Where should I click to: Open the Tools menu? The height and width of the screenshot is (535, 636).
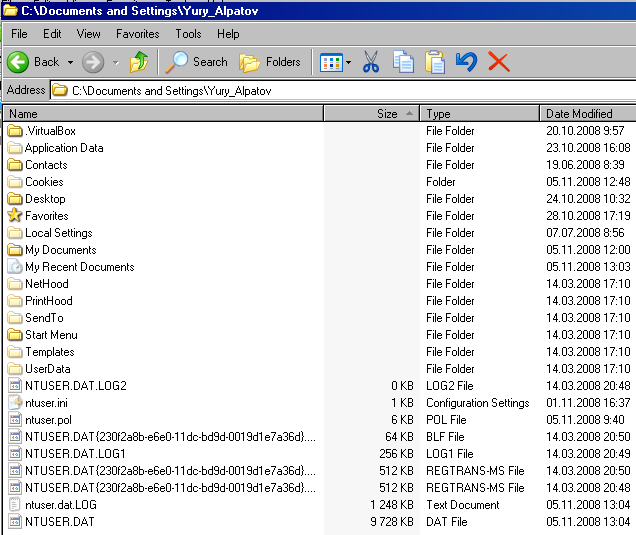coord(188,34)
